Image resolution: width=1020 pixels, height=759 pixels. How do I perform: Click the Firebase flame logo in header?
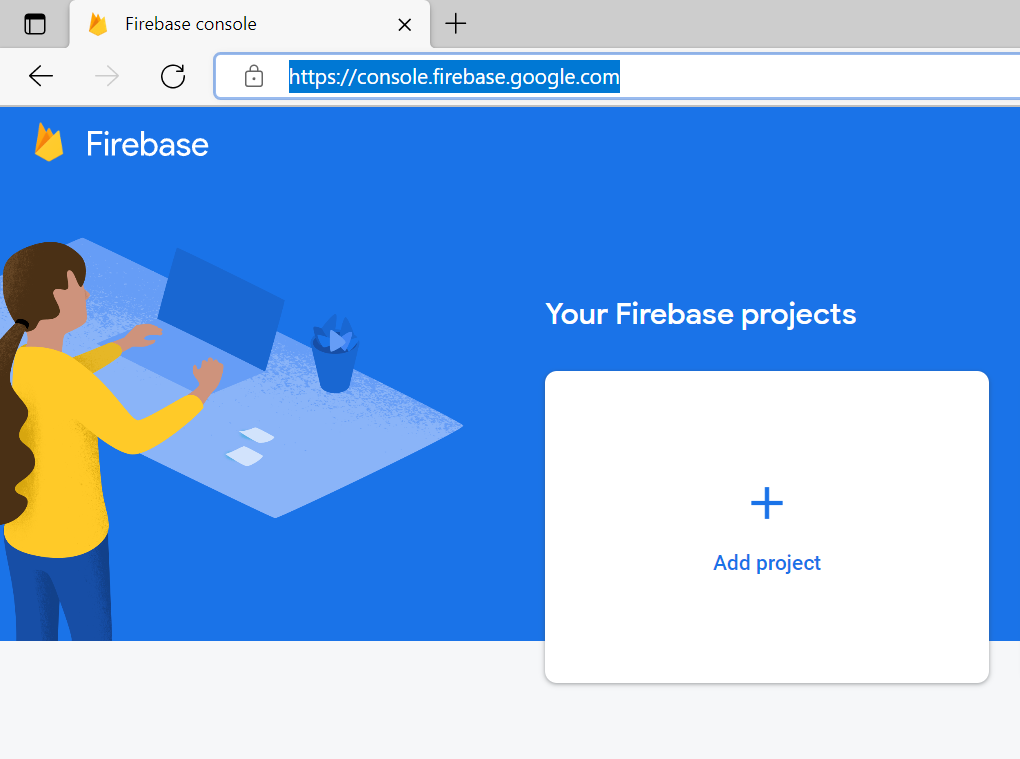pos(48,143)
